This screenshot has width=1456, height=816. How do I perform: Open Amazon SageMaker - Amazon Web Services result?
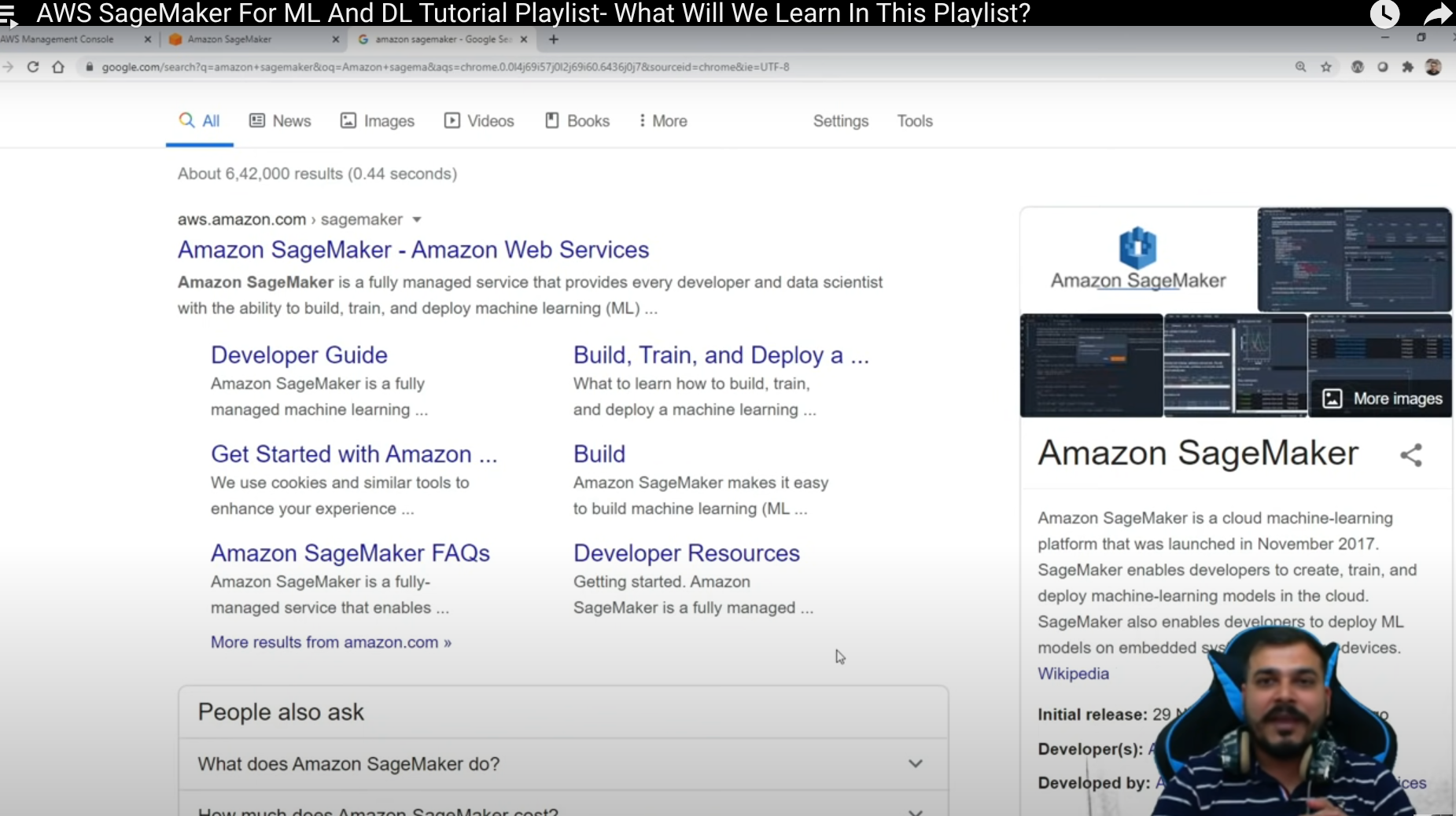pyautogui.click(x=413, y=250)
